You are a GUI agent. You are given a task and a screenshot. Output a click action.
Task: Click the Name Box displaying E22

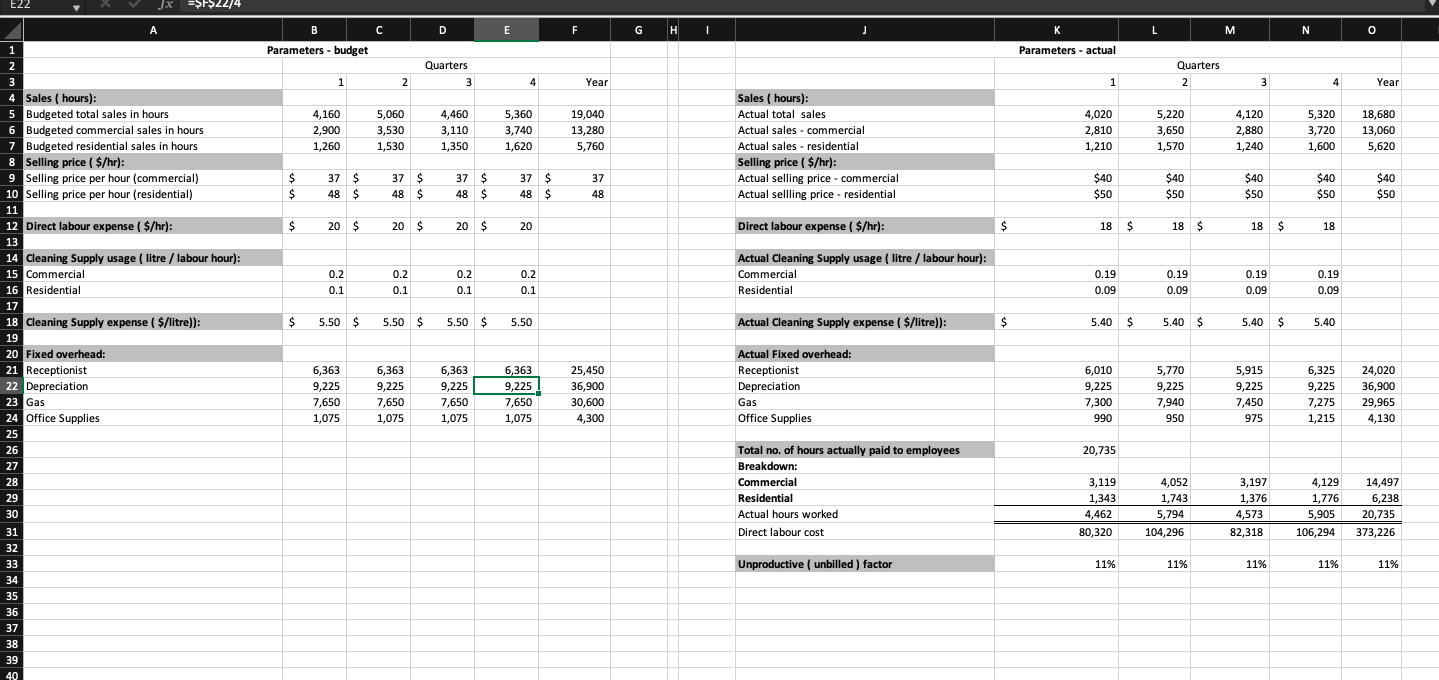pyautogui.click(x=20, y=7)
